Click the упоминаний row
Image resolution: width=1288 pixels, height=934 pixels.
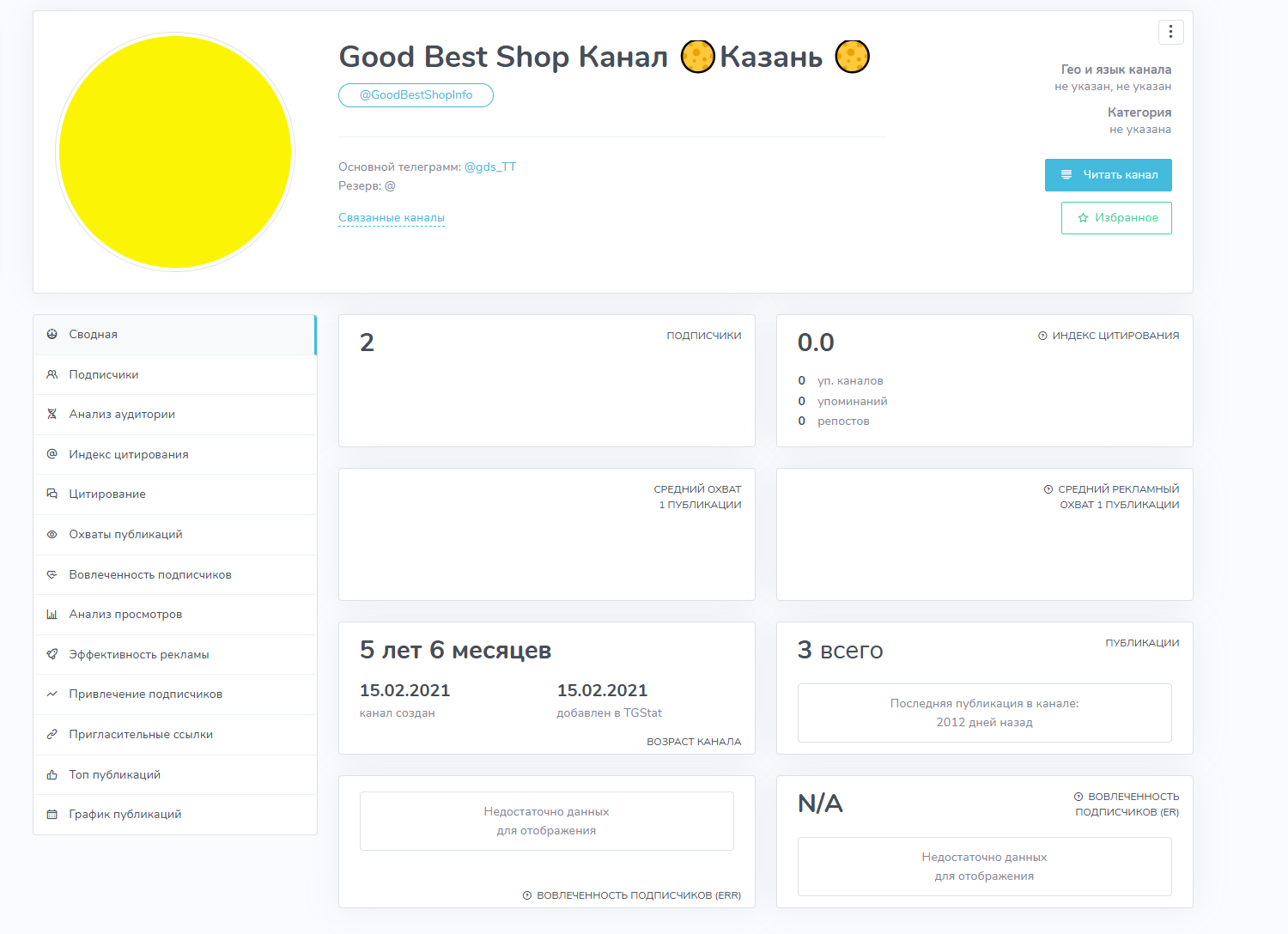coord(842,402)
